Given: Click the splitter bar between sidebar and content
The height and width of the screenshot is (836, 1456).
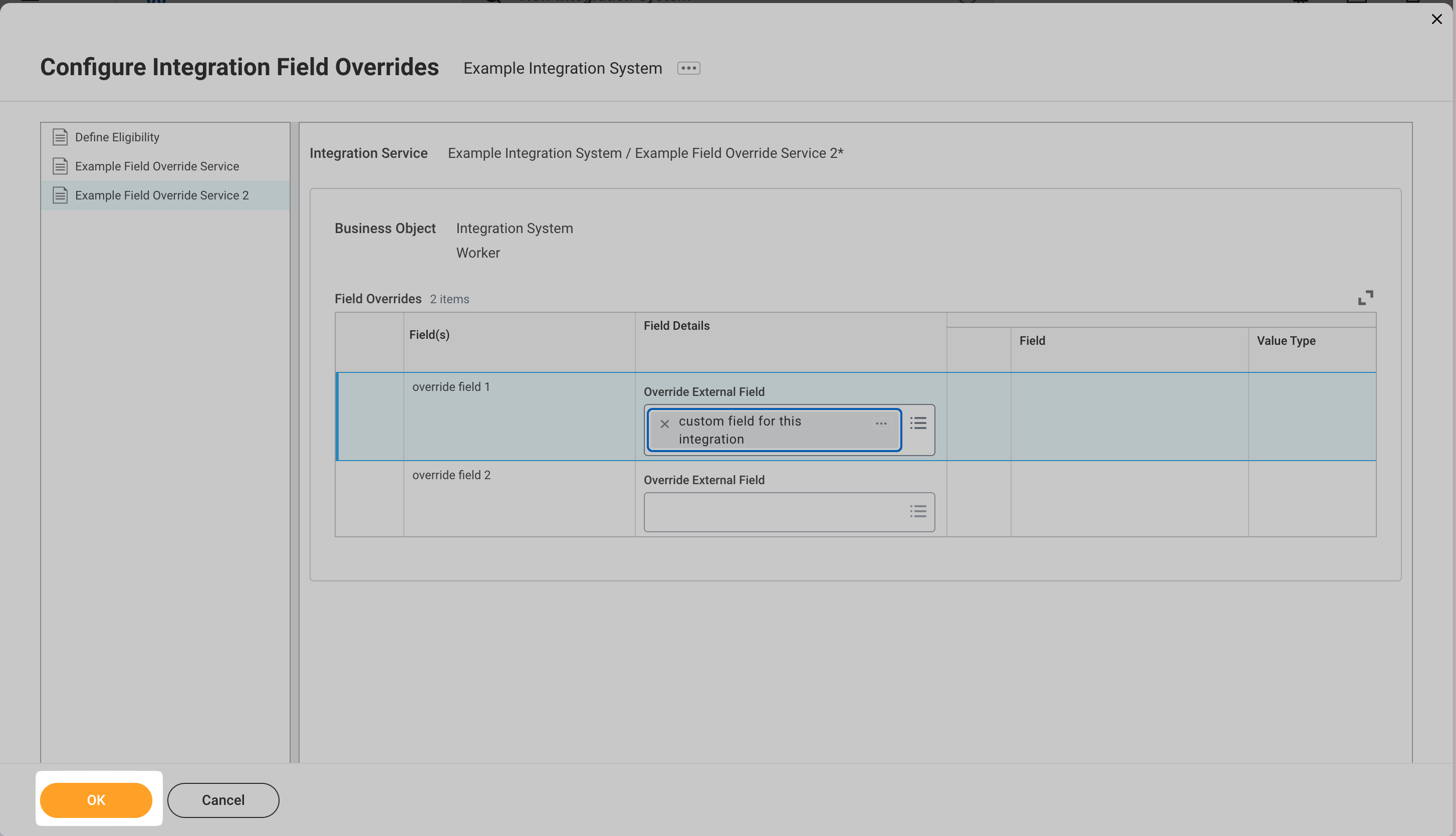Looking at the screenshot, I should 295,442.
